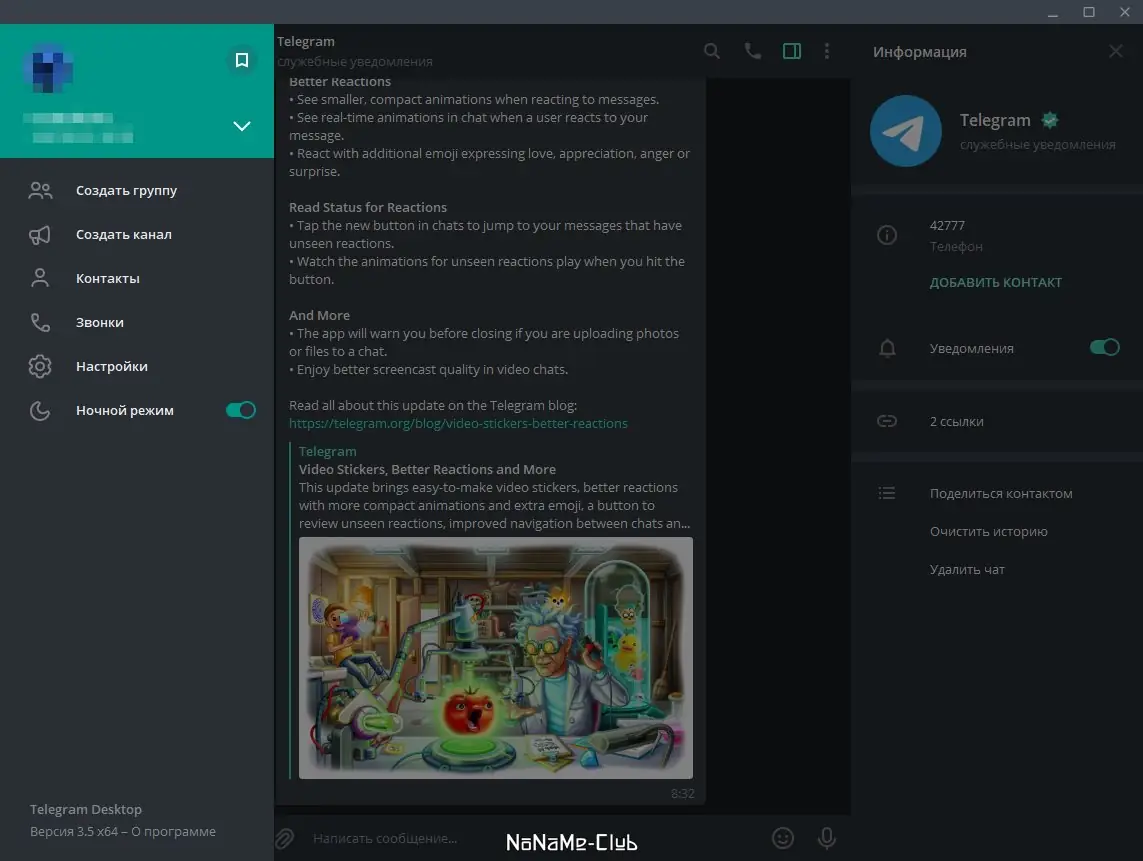This screenshot has height=861, width=1143.
Task: Click "О программе" link
Action: click(x=173, y=831)
